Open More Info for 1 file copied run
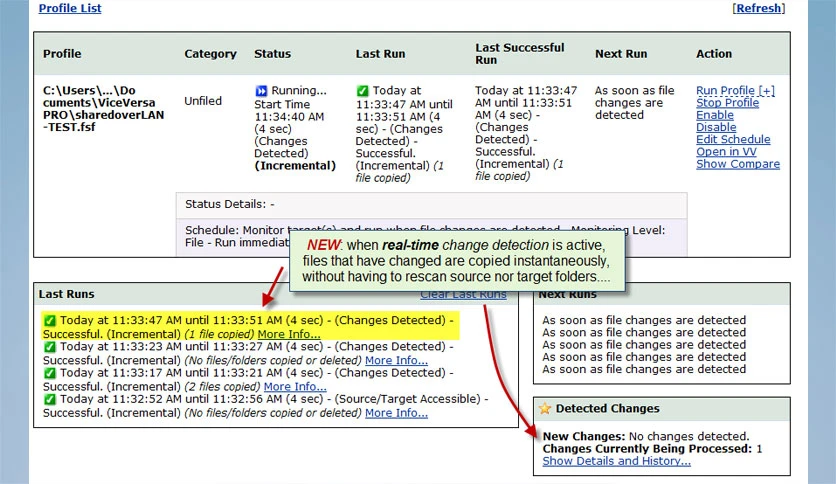This screenshot has height=484, width=836. click(289, 334)
